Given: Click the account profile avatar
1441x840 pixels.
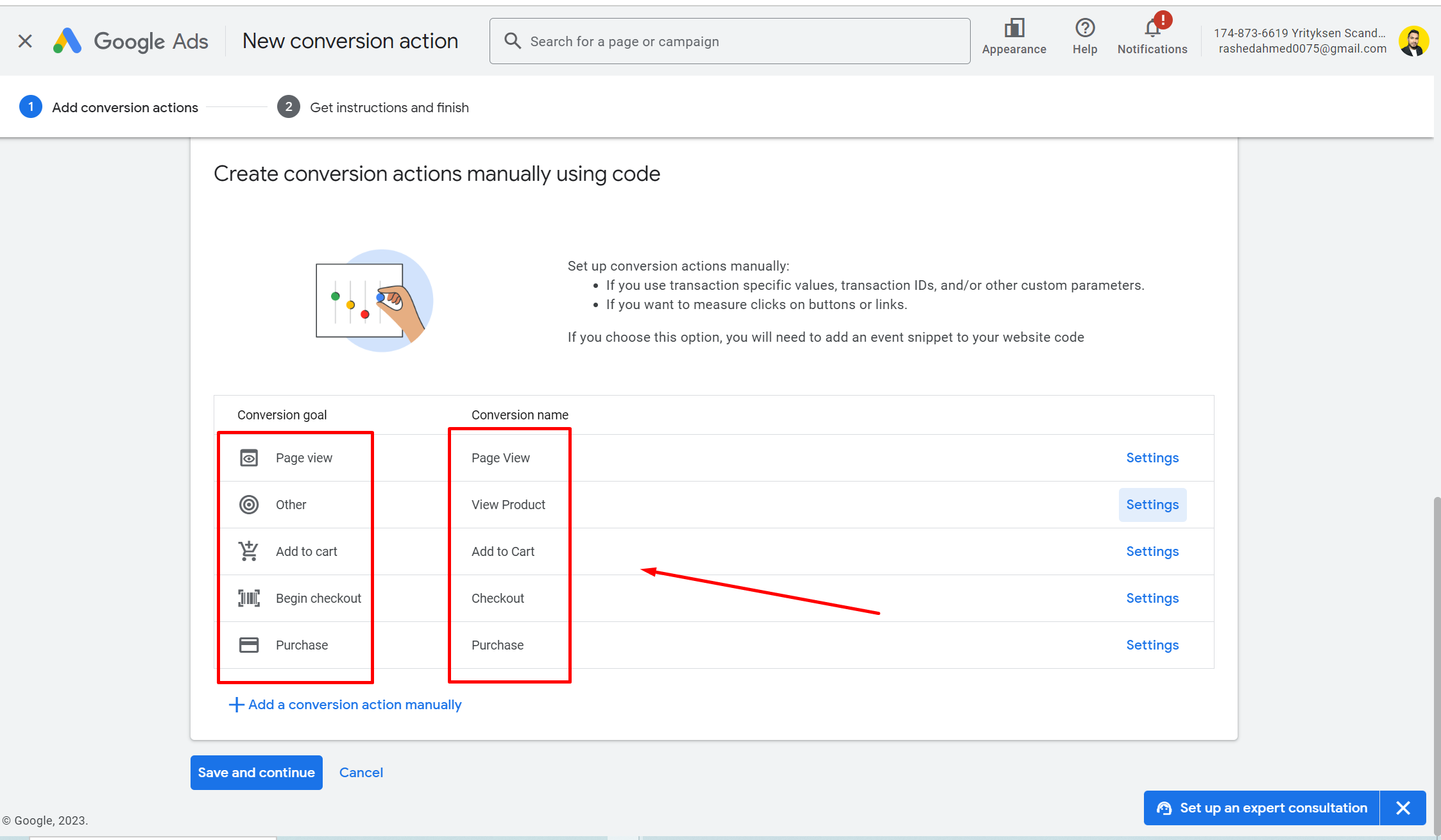Looking at the screenshot, I should (x=1413, y=41).
